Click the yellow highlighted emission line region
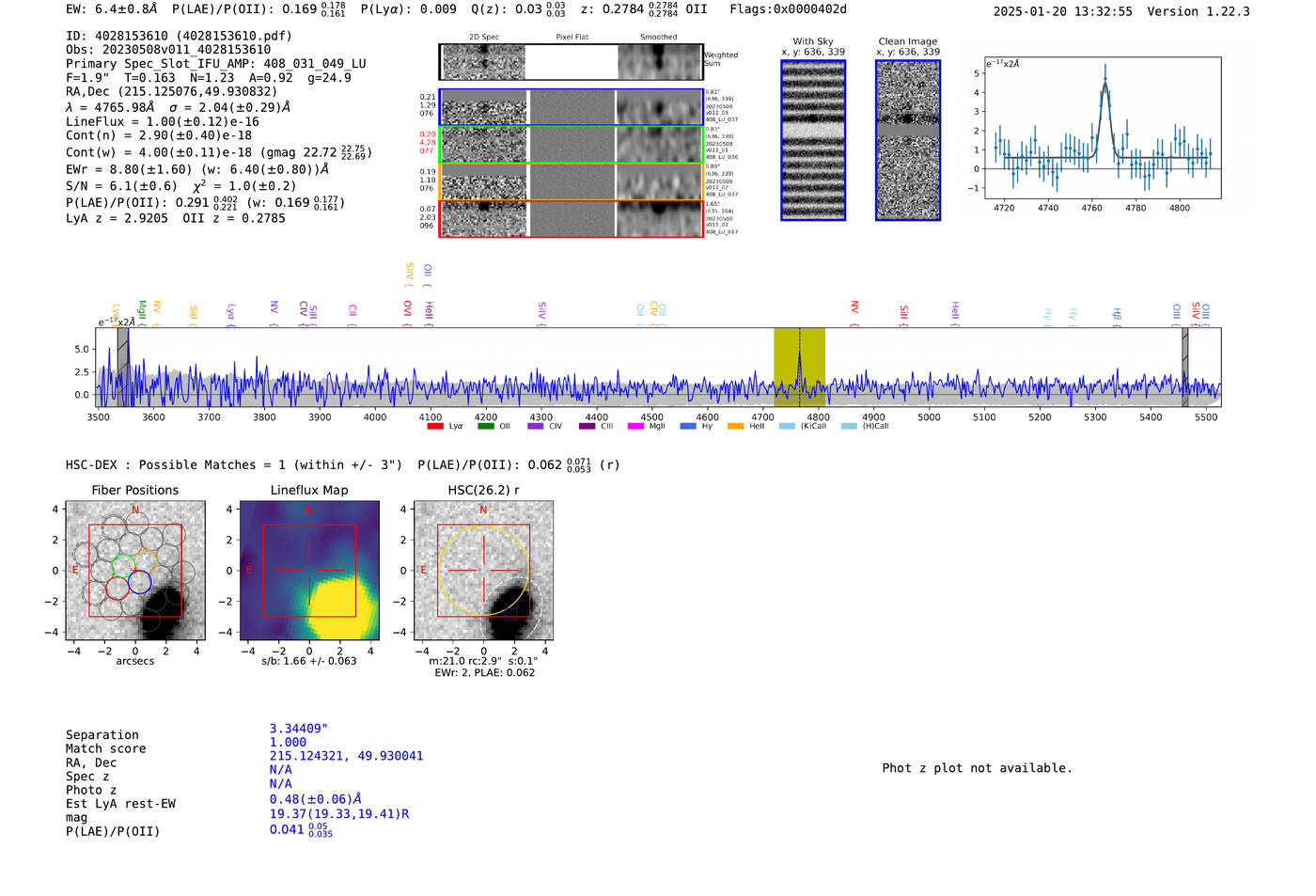Screen dimensions: 1316x896 coord(799,367)
